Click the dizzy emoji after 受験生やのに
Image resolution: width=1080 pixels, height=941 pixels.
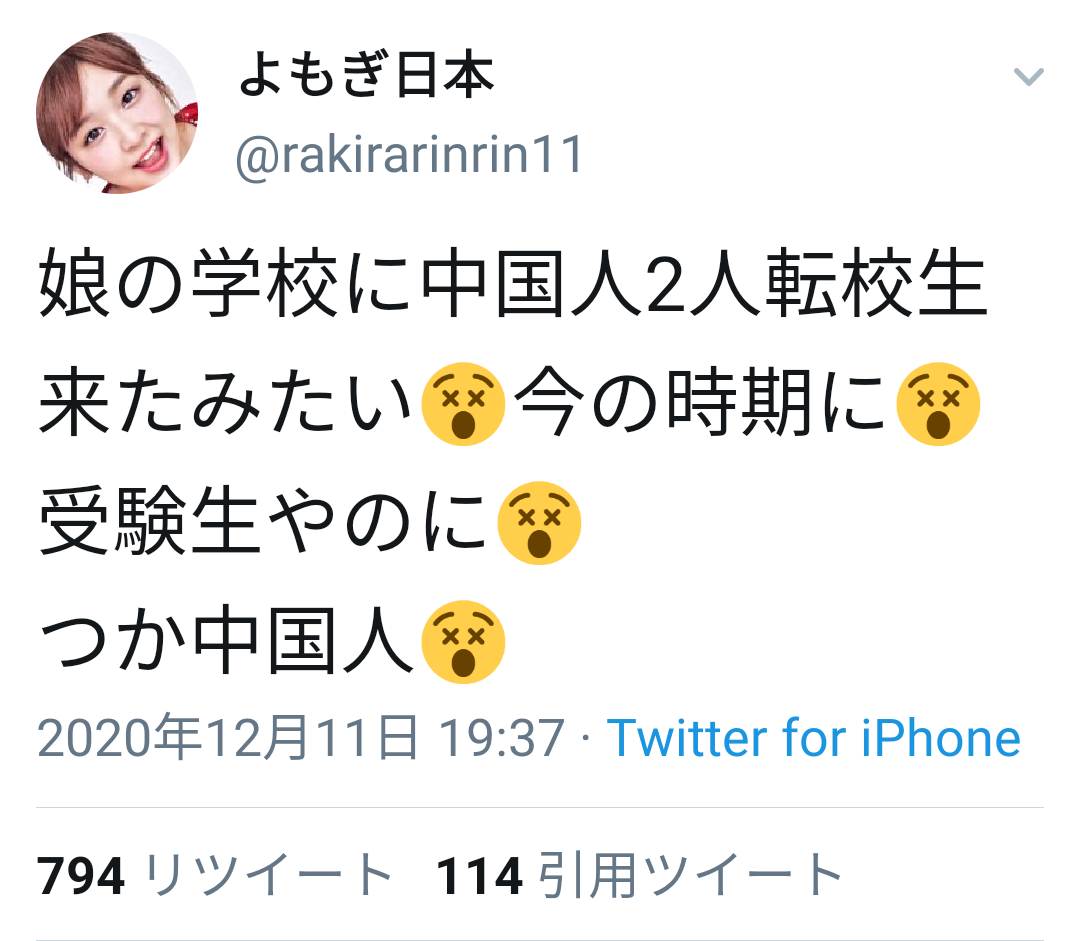coord(539,523)
